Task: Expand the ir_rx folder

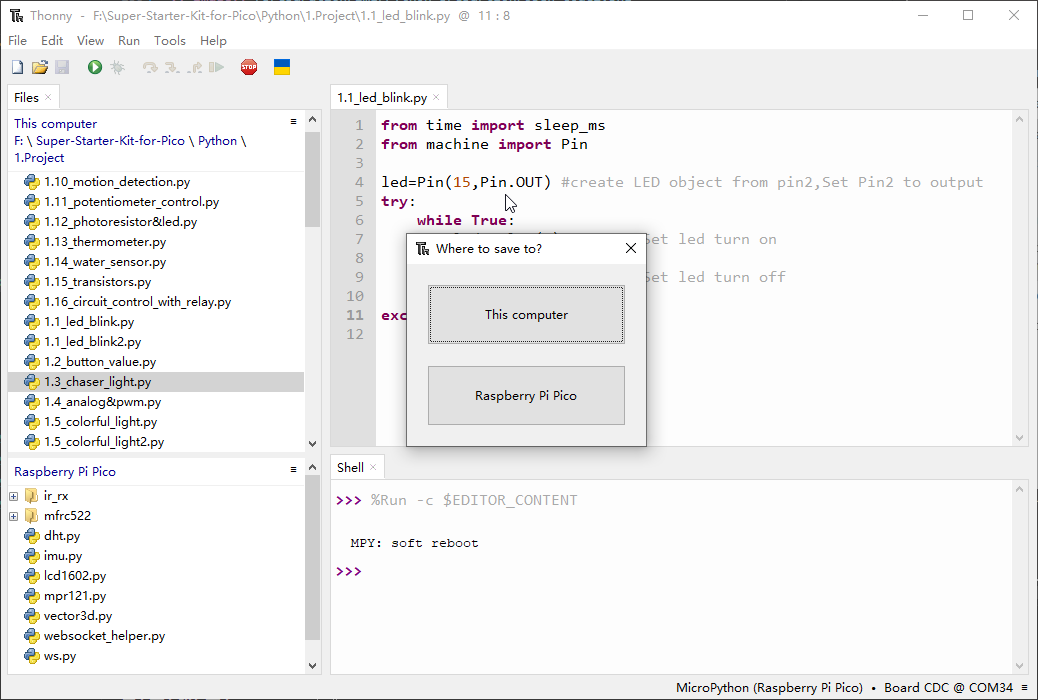Action: 14,496
